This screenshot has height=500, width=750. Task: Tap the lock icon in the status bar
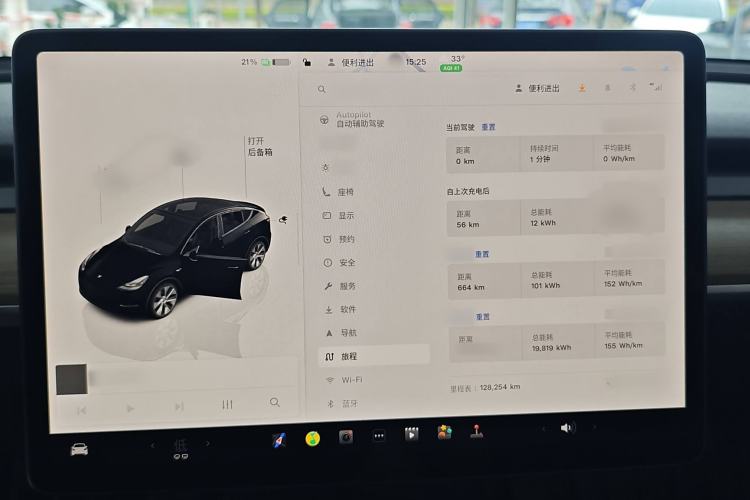click(307, 62)
